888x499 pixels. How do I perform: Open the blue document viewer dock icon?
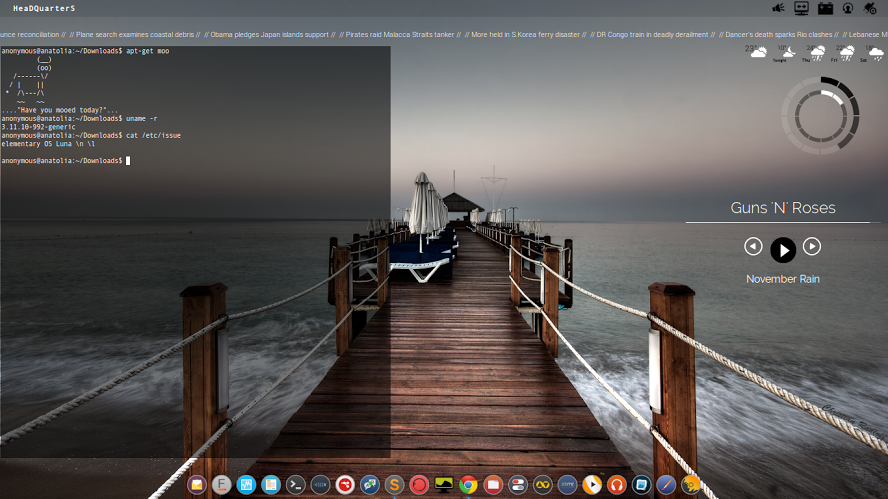tap(271, 485)
